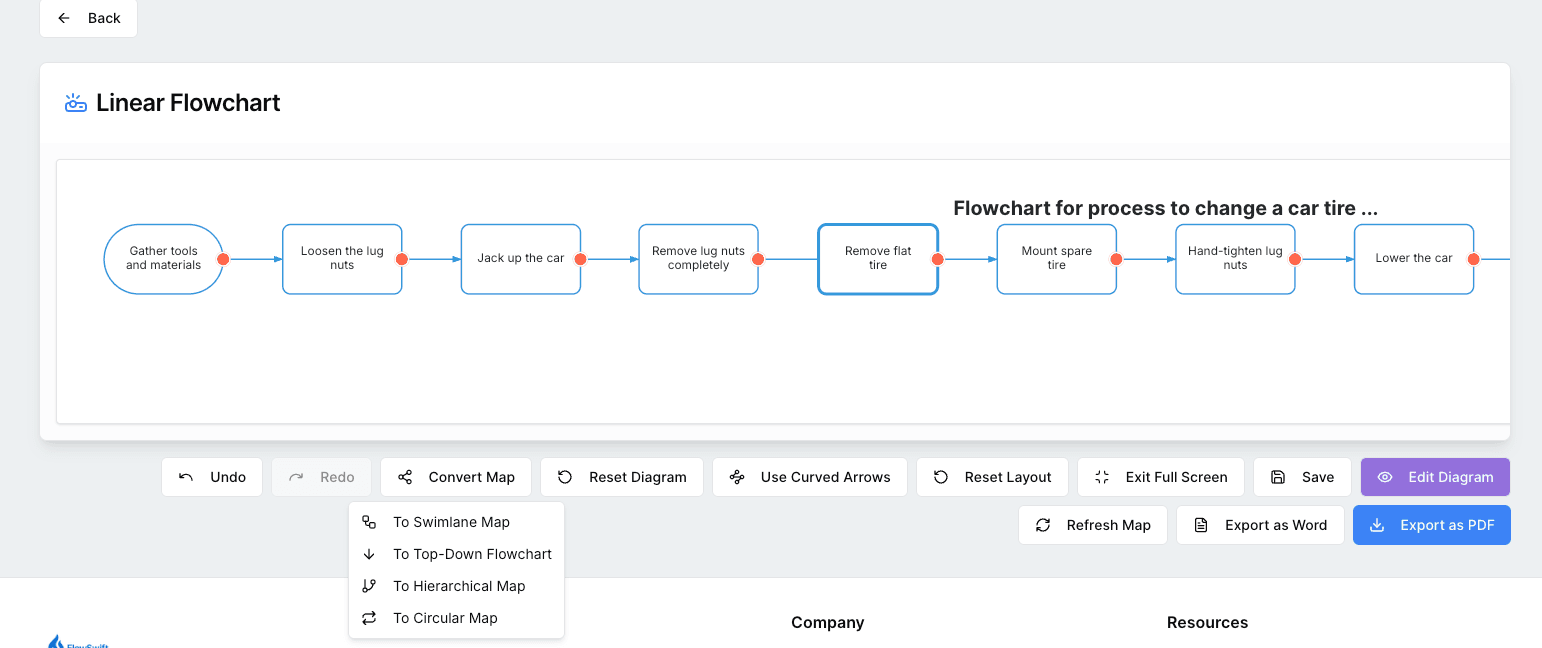Select the Jack up the car node

(520, 259)
